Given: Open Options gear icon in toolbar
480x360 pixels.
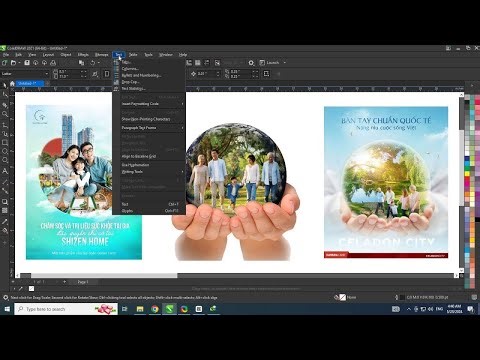Looking at the screenshot, I should coord(251,63).
